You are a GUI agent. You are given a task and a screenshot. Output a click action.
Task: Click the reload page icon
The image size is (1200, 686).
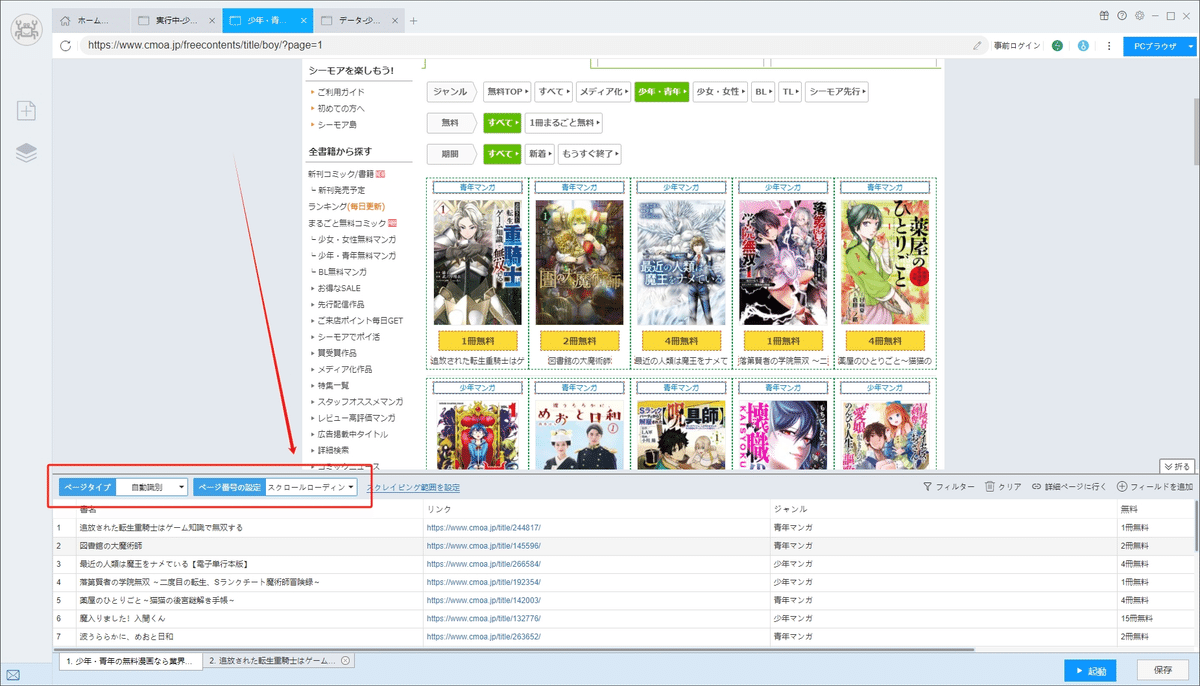pos(66,45)
